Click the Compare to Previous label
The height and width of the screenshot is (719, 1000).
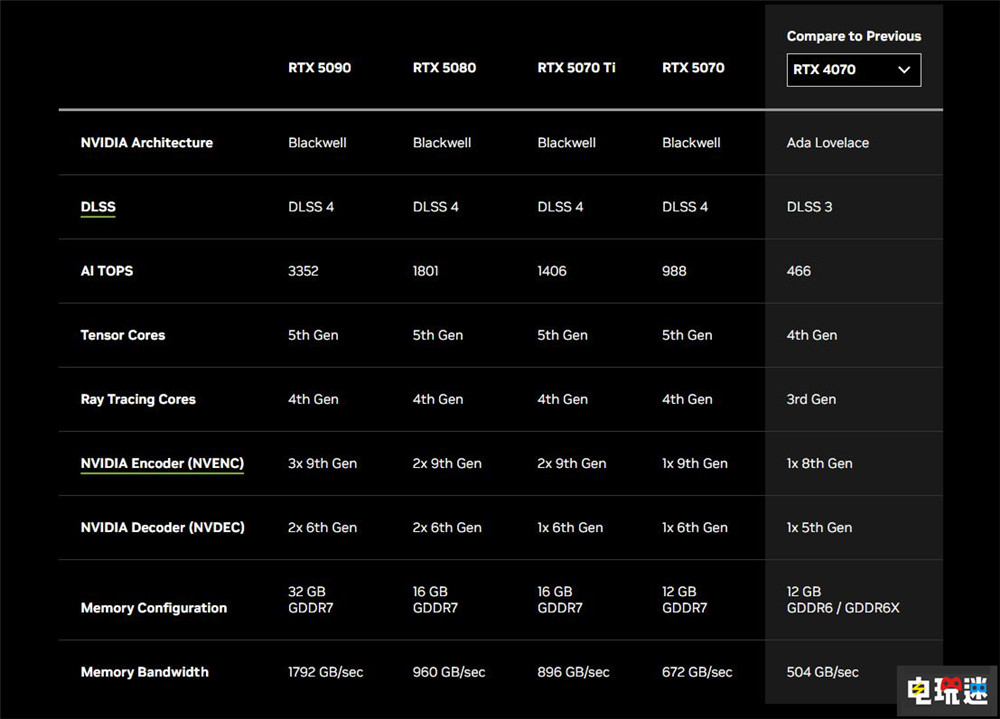pos(853,36)
